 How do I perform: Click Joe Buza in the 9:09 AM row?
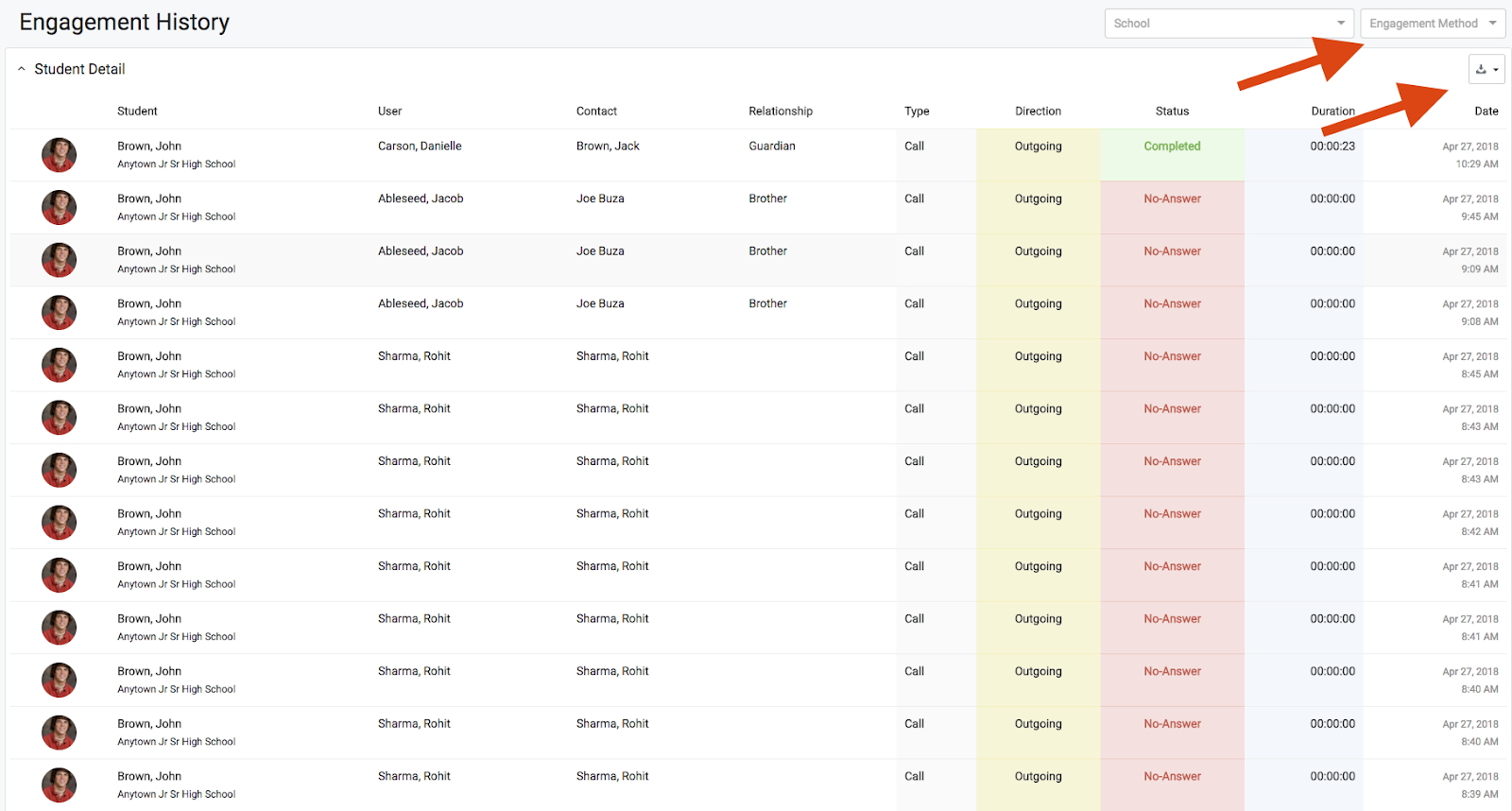tap(600, 250)
